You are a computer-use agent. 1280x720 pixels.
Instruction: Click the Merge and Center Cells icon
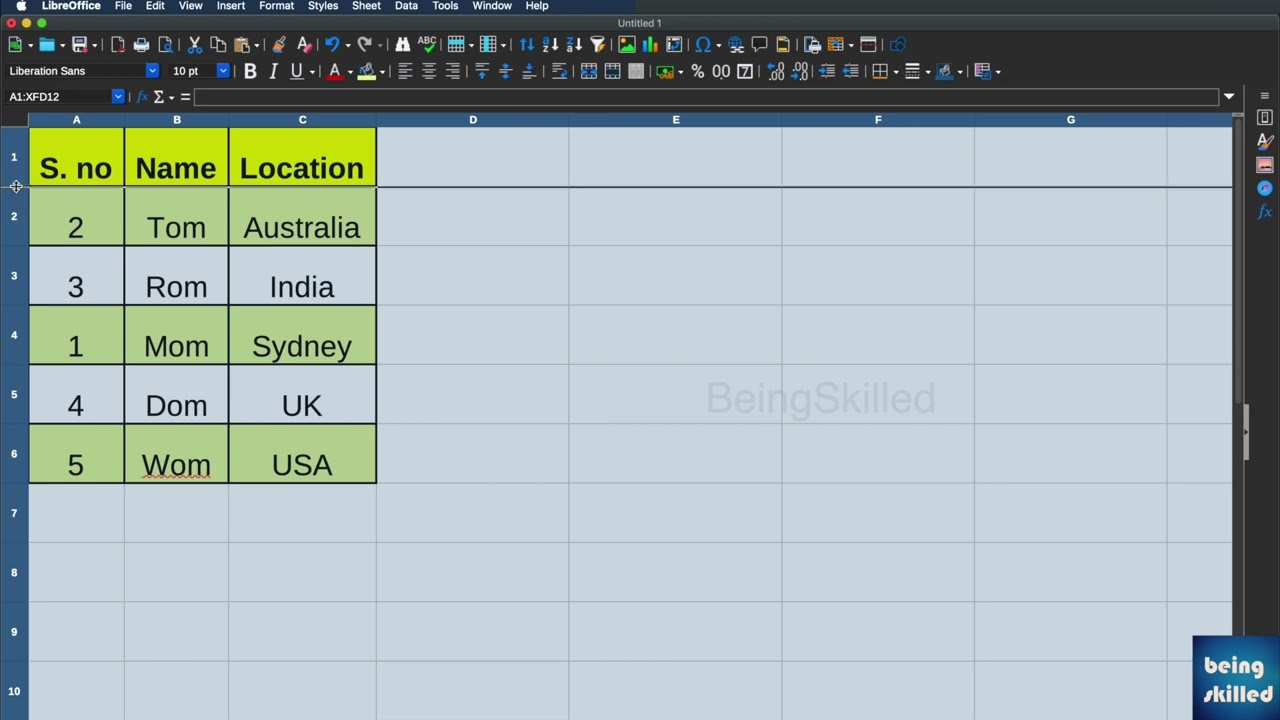click(x=588, y=71)
